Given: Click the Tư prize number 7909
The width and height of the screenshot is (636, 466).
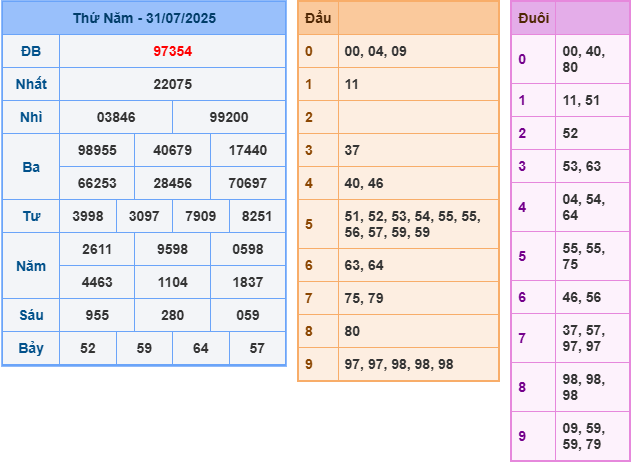Looking at the screenshot, I should 201,216.
